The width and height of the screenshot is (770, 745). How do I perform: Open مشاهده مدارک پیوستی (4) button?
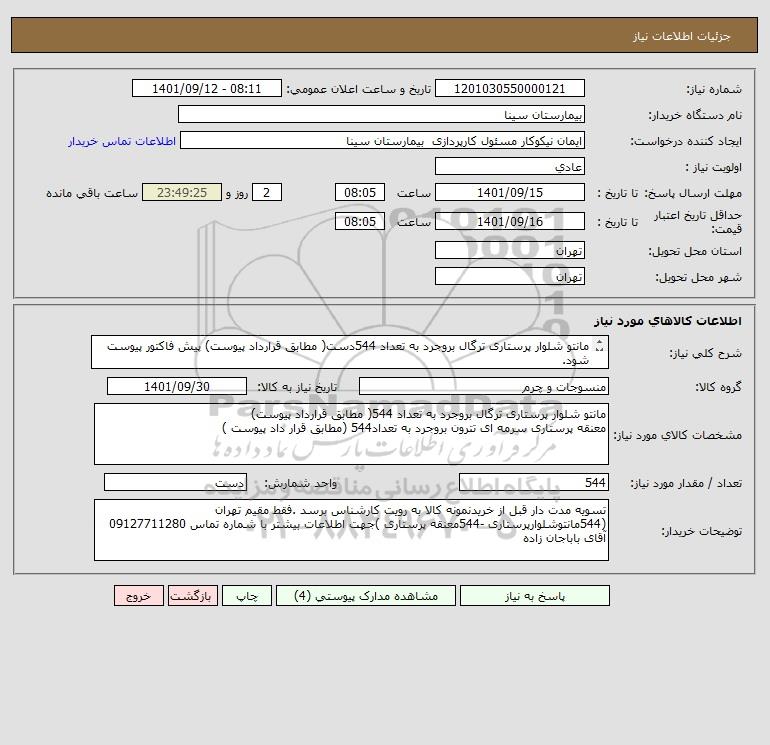(x=366, y=596)
